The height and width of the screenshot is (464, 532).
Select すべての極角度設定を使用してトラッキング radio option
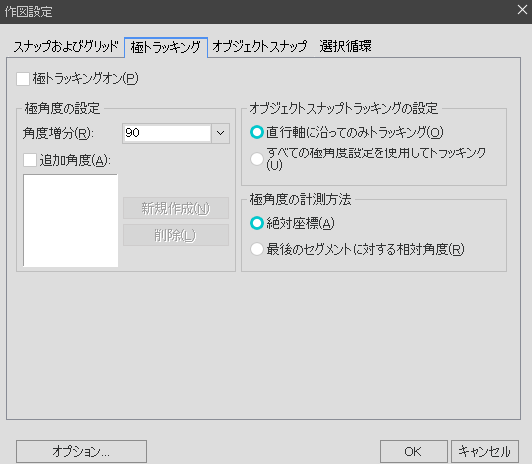257,159
